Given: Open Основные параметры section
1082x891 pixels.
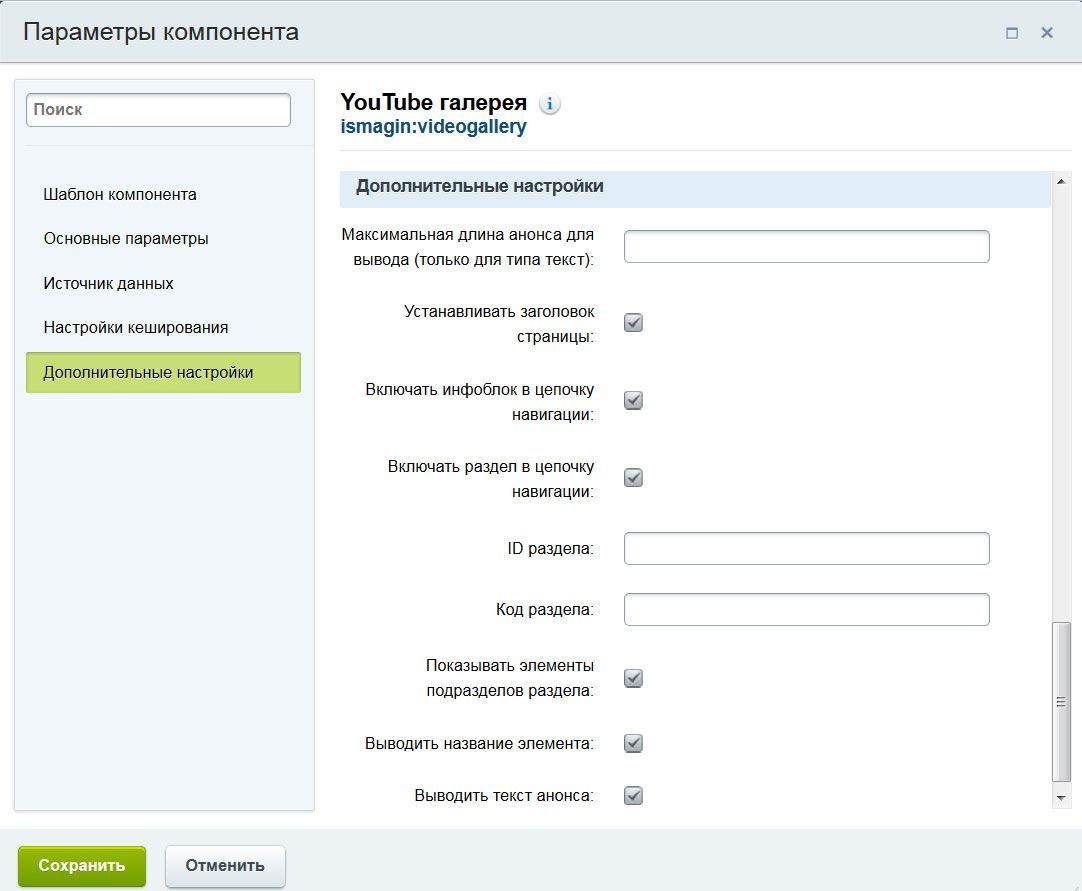Looking at the screenshot, I should pyautogui.click(x=126, y=239).
